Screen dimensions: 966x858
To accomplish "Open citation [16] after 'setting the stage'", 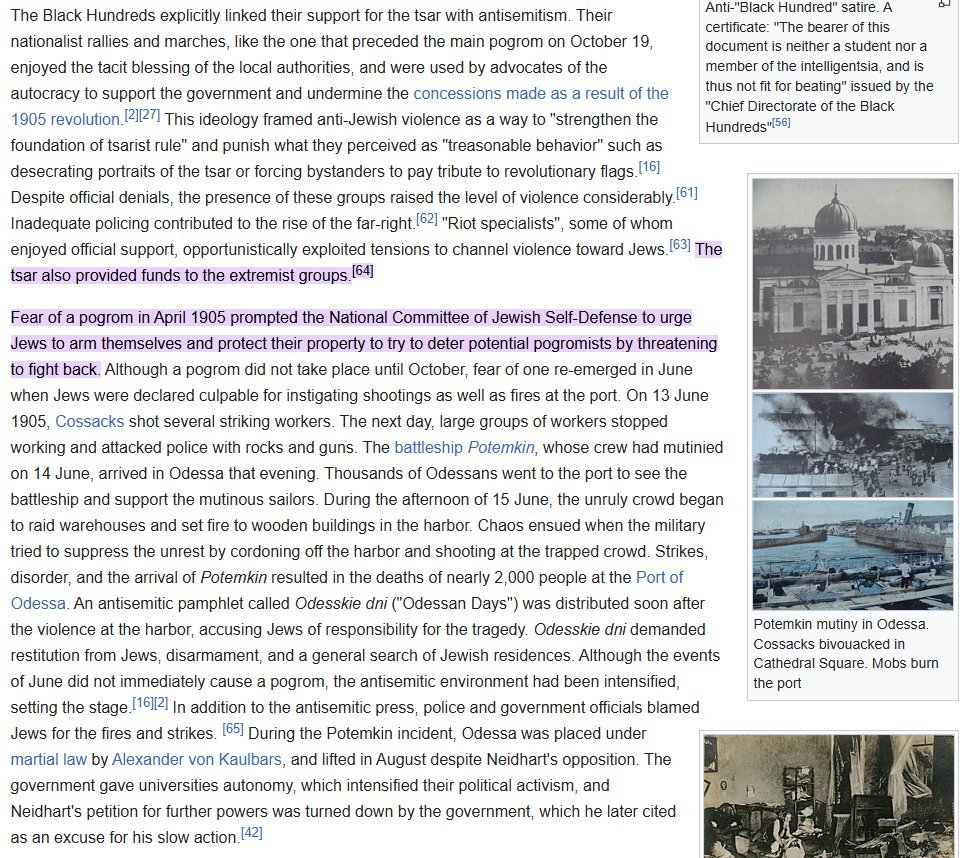I will point(143,703).
